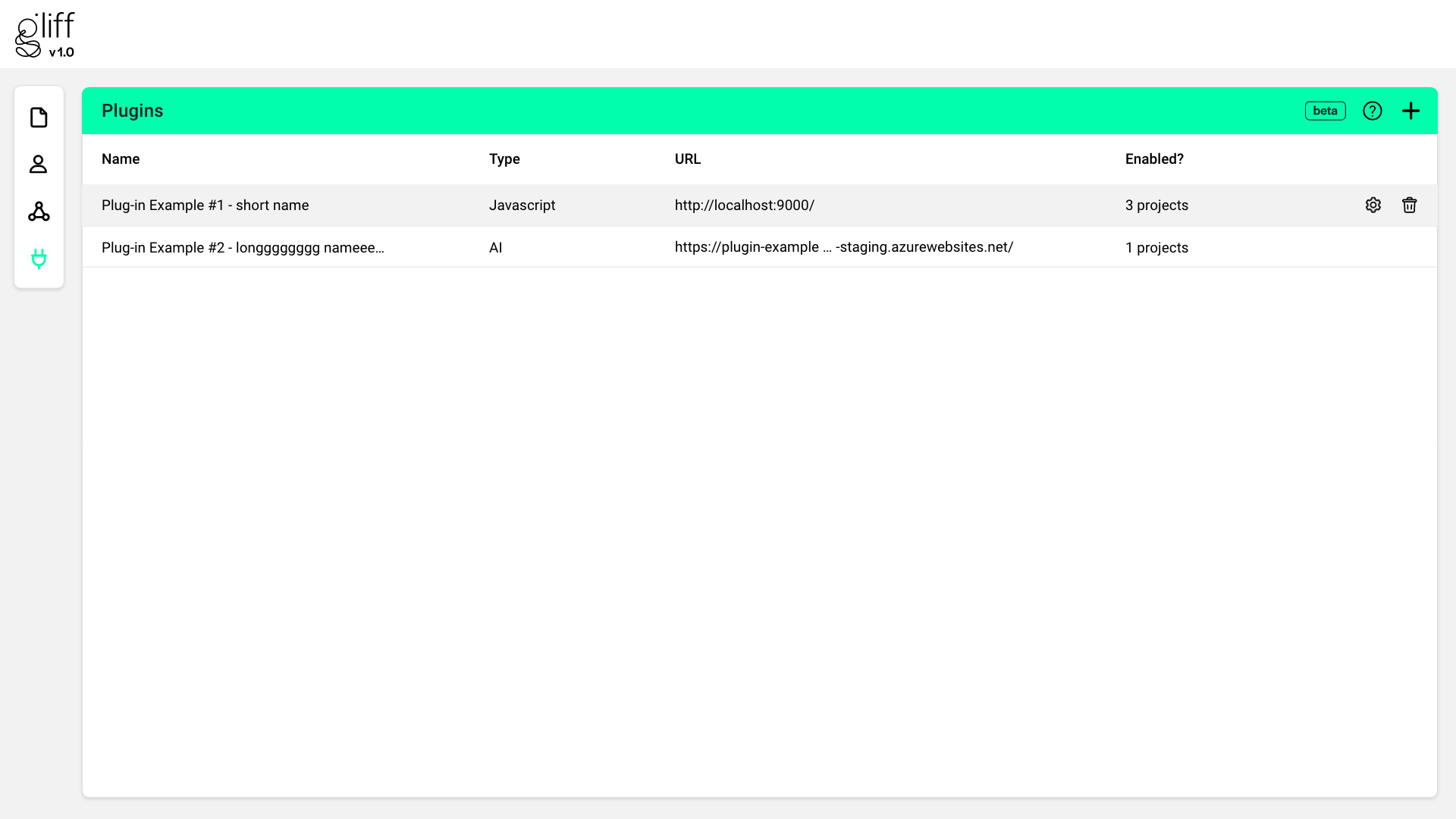Click the Enabled? column header

(1153, 159)
